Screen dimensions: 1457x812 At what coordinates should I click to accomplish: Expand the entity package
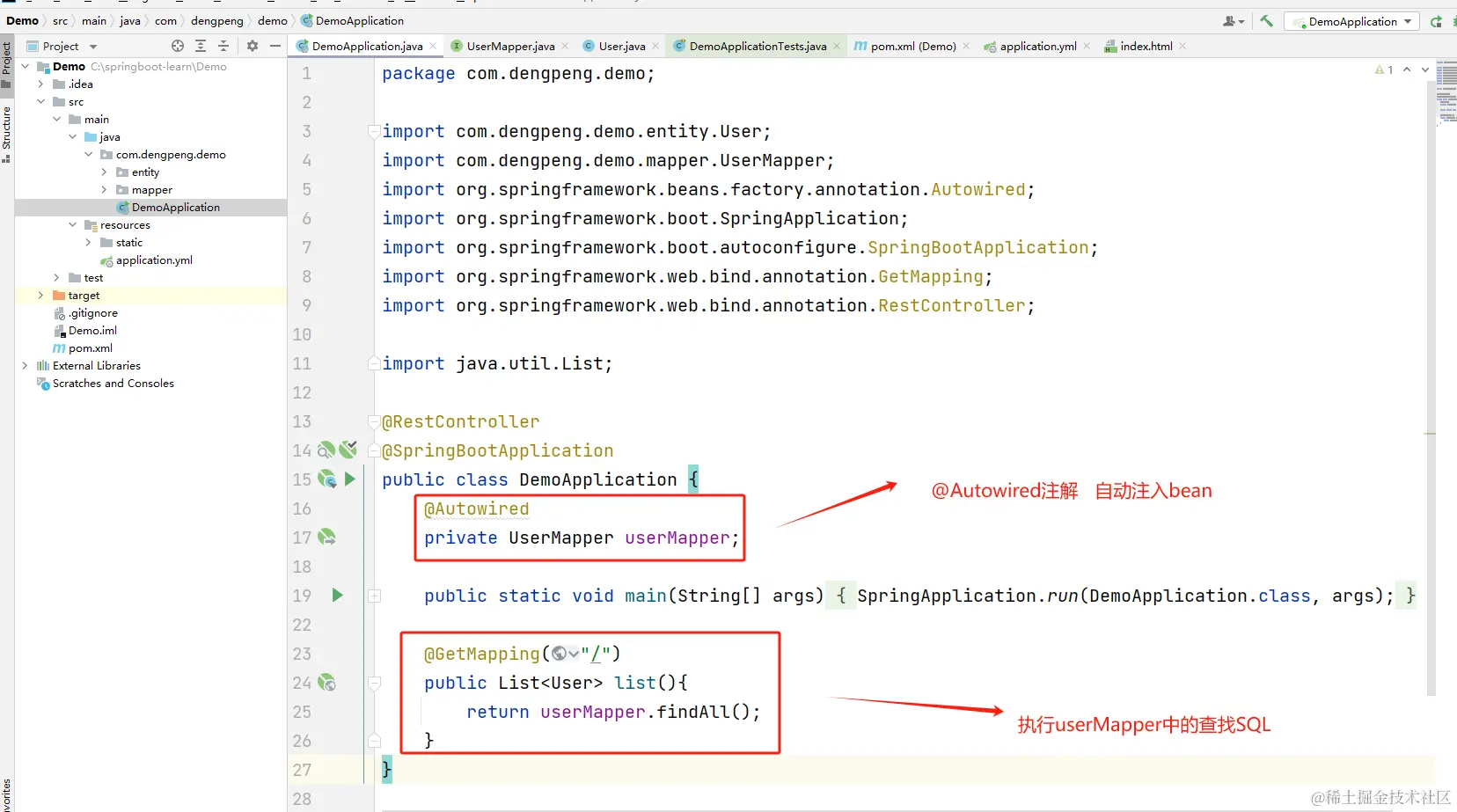click(x=104, y=172)
